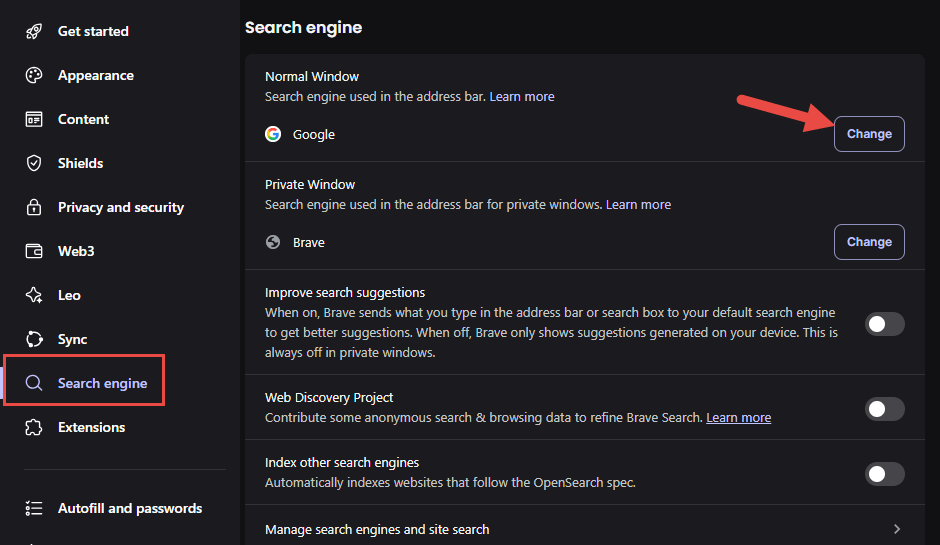Click the Extensions puzzle piece icon
The image size is (940, 545).
pyautogui.click(x=34, y=427)
